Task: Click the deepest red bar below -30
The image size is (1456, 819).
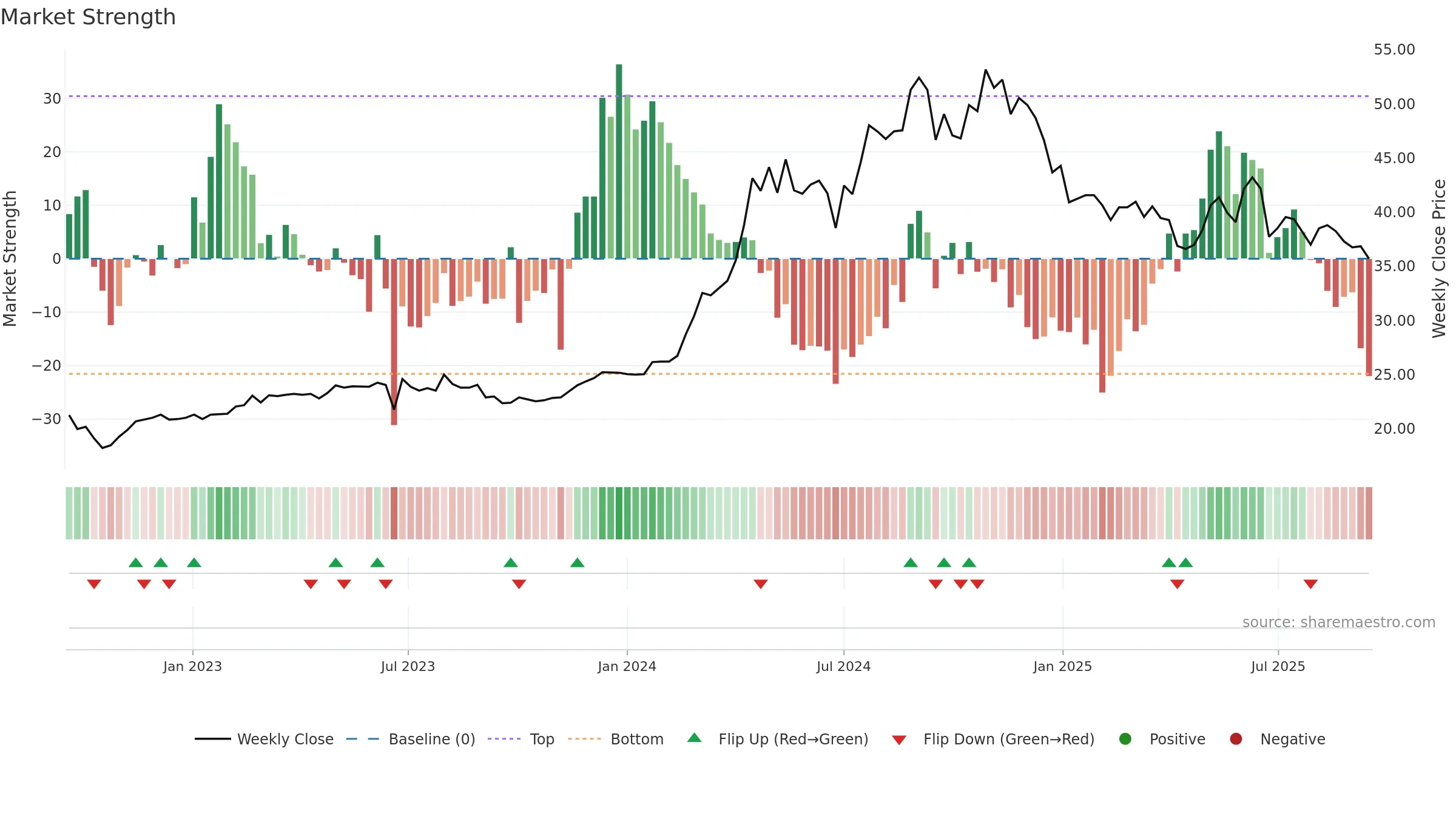Action: point(394,342)
